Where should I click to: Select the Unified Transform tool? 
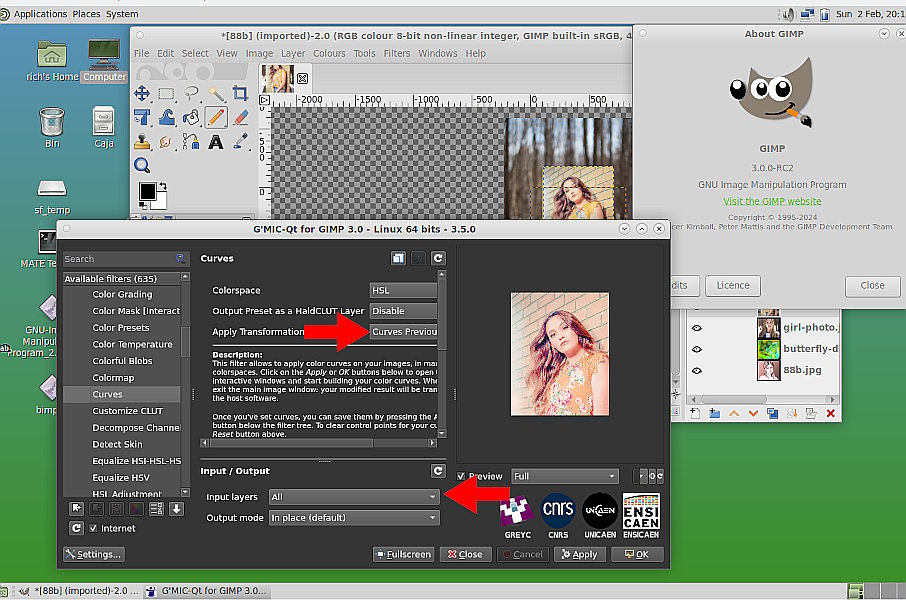coord(142,117)
